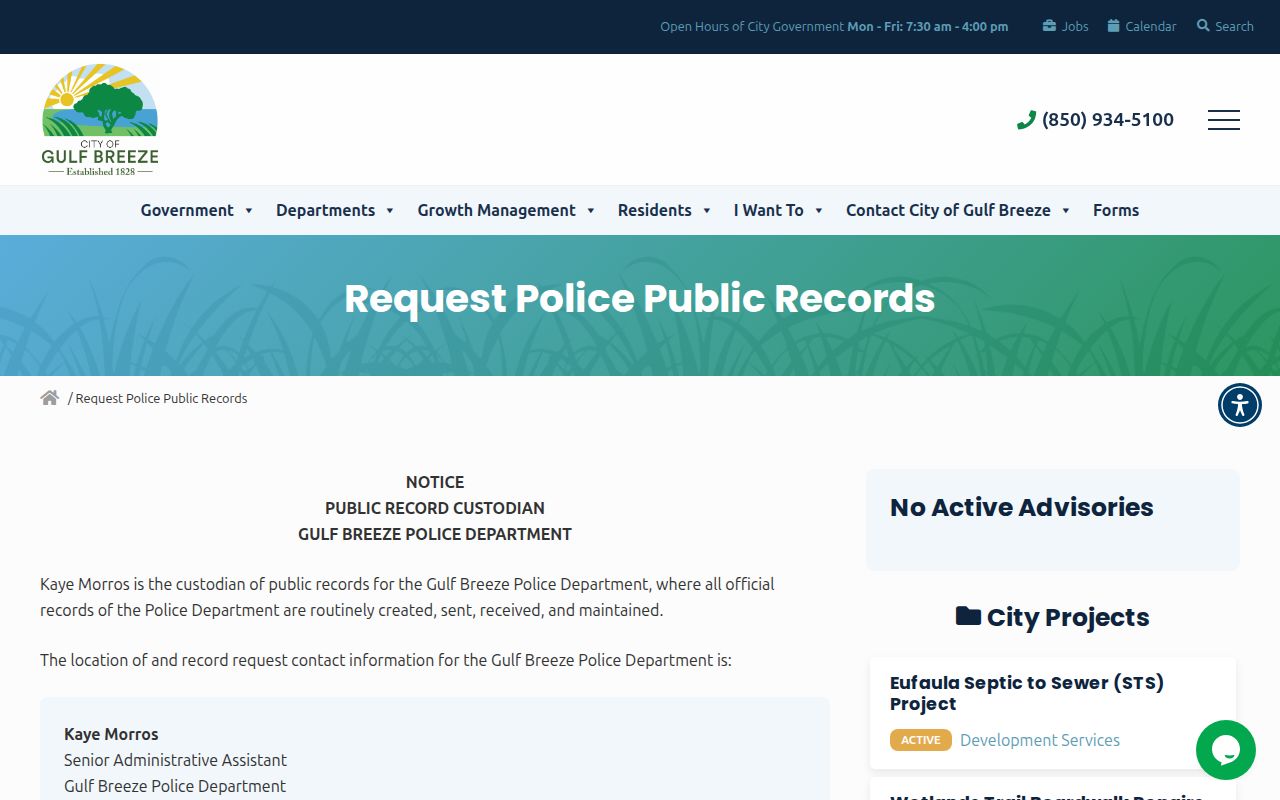This screenshot has height=800, width=1280.
Task: Expand the Growth Management dropdown arrow
Action: pos(591,210)
